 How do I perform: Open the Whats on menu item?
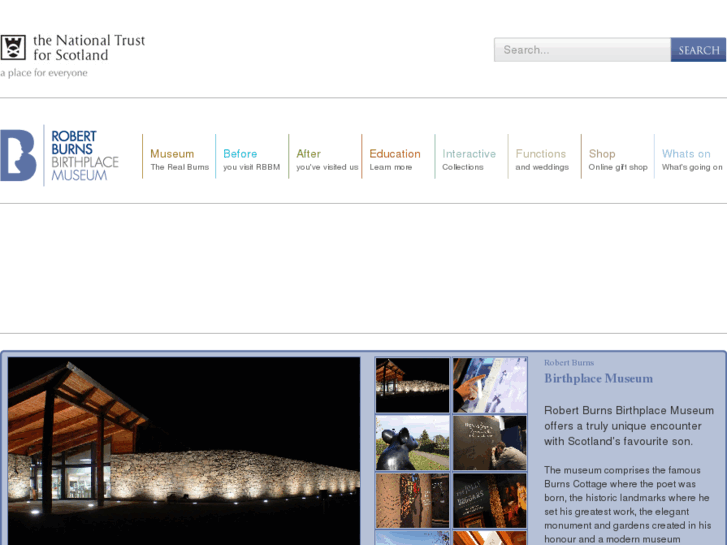pyautogui.click(x=691, y=160)
